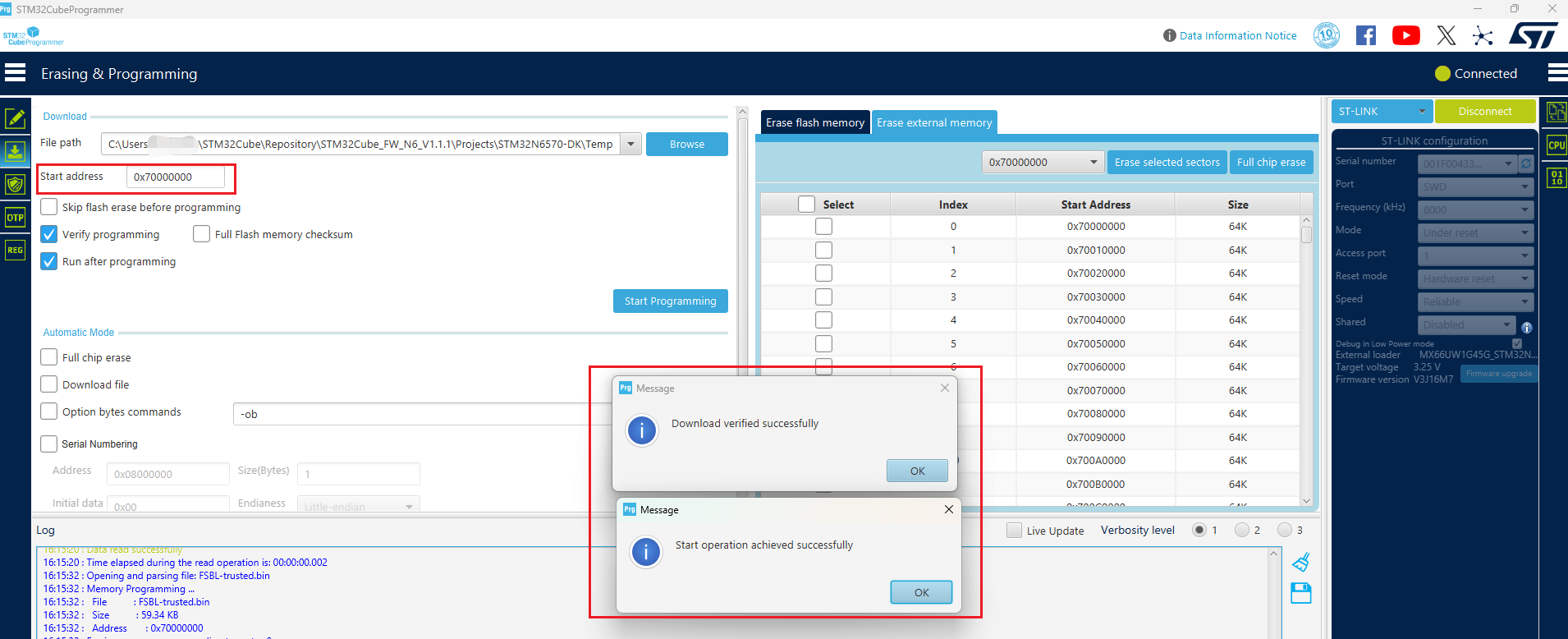
Task: Save the log with floppy disk icon
Action: coord(1301,593)
